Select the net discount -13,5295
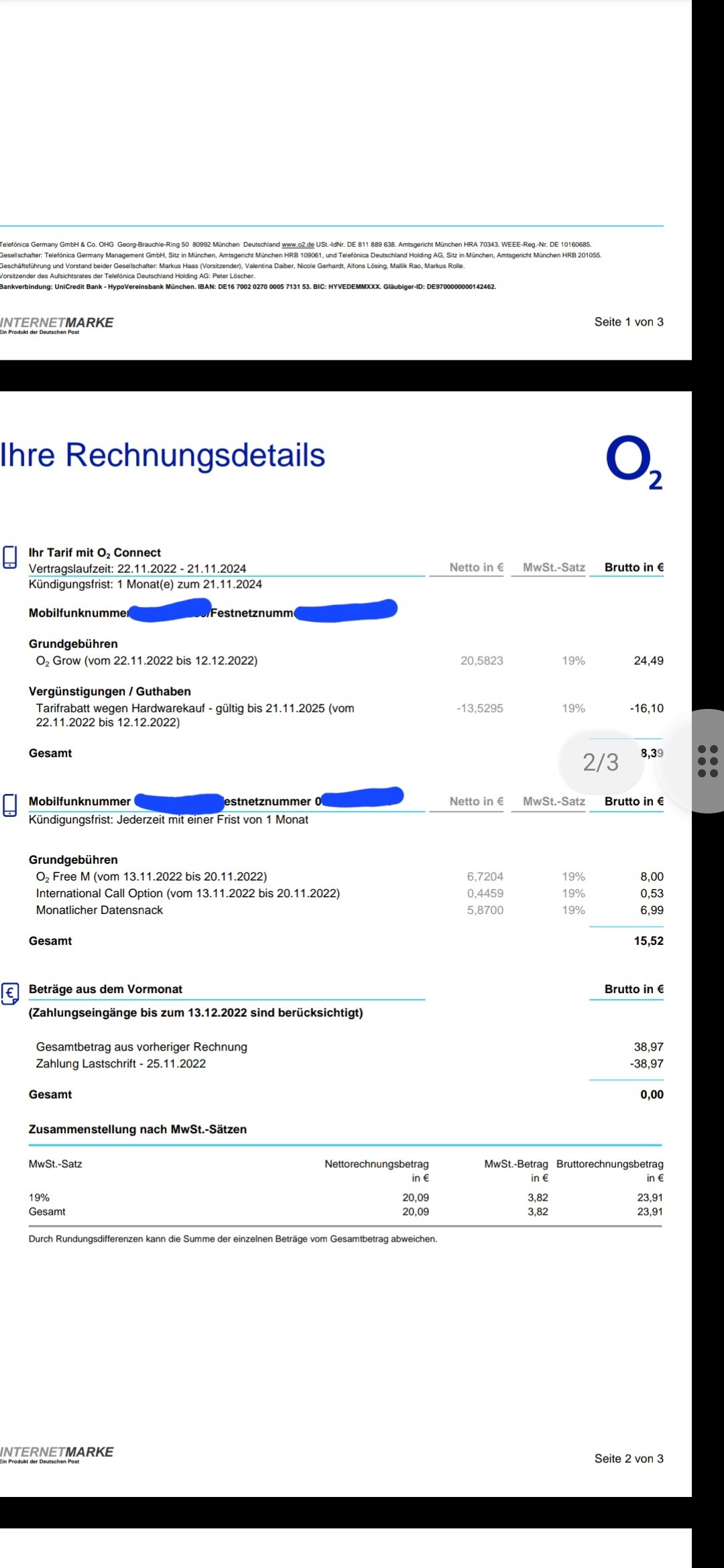The height and width of the screenshot is (1568, 724). 479,708
